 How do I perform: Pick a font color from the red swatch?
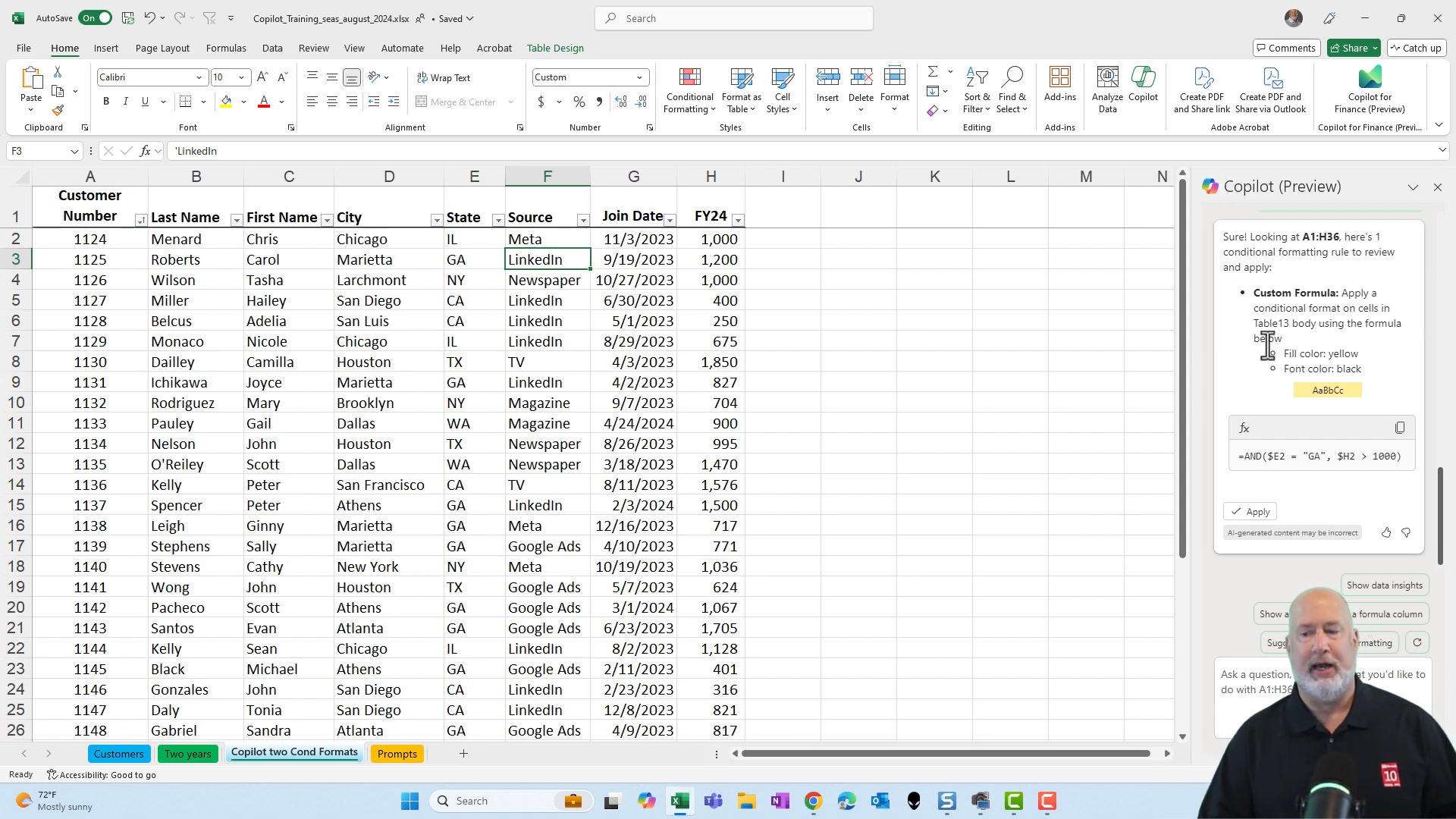(263, 101)
